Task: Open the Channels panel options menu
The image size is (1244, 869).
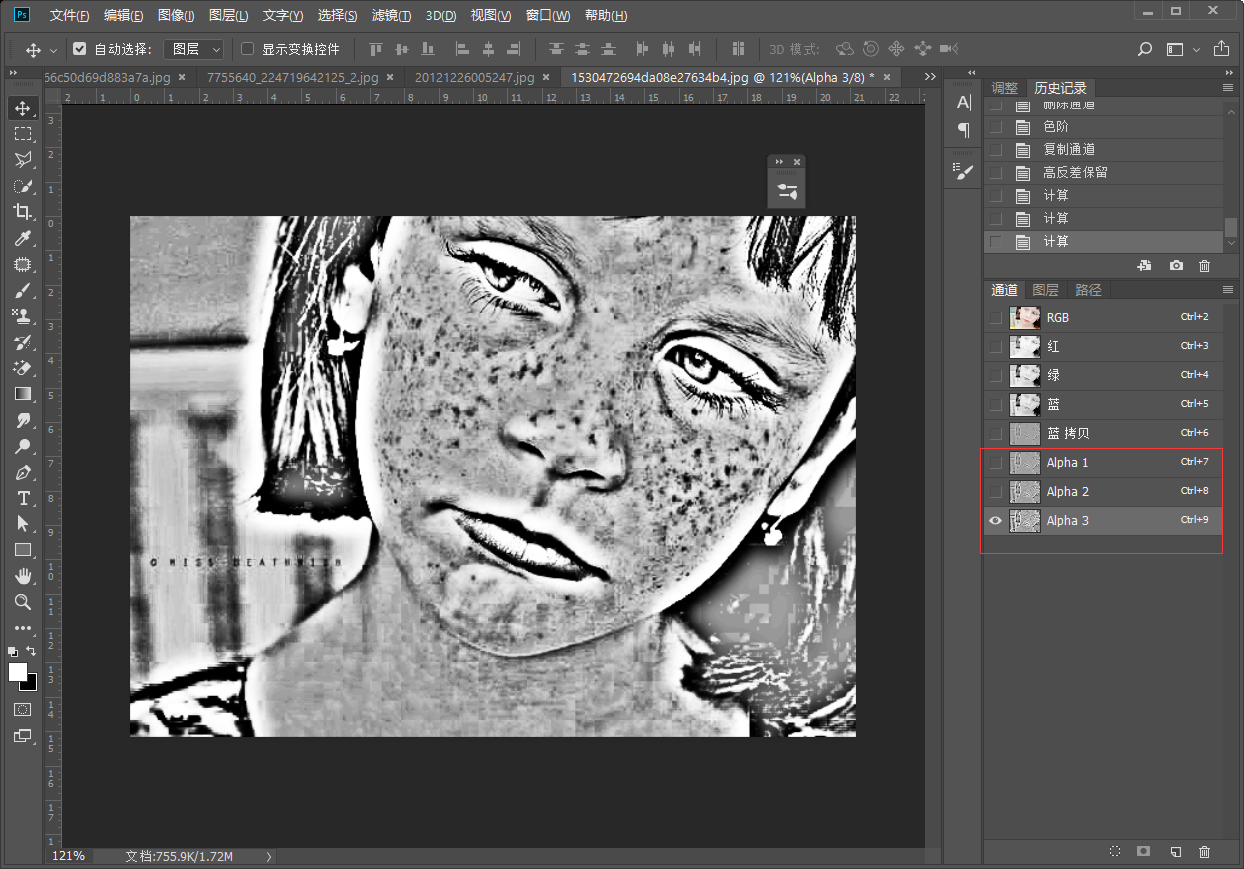Action: pyautogui.click(x=1228, y=290)
